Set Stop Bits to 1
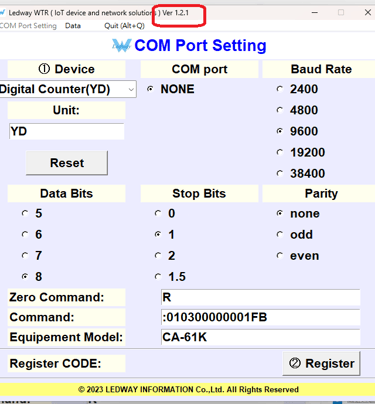Screen dimensions: 375x404 click(x=158, y=234)
